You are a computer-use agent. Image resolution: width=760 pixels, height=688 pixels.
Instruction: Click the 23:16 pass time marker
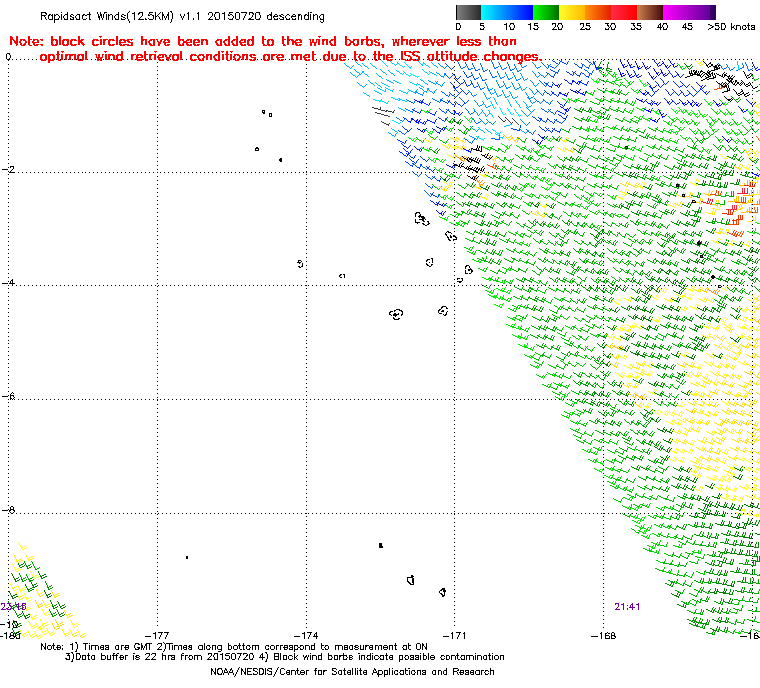coord(13,607)
